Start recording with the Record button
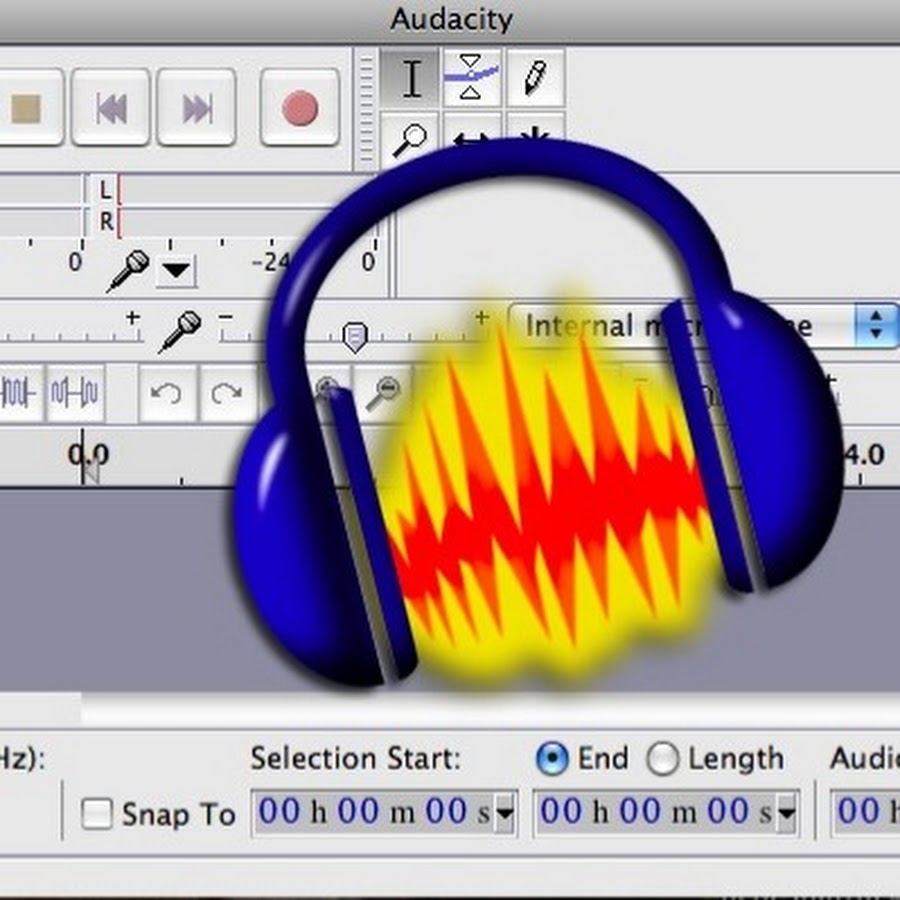The image size is (900, 900). [x=299, y=107]
